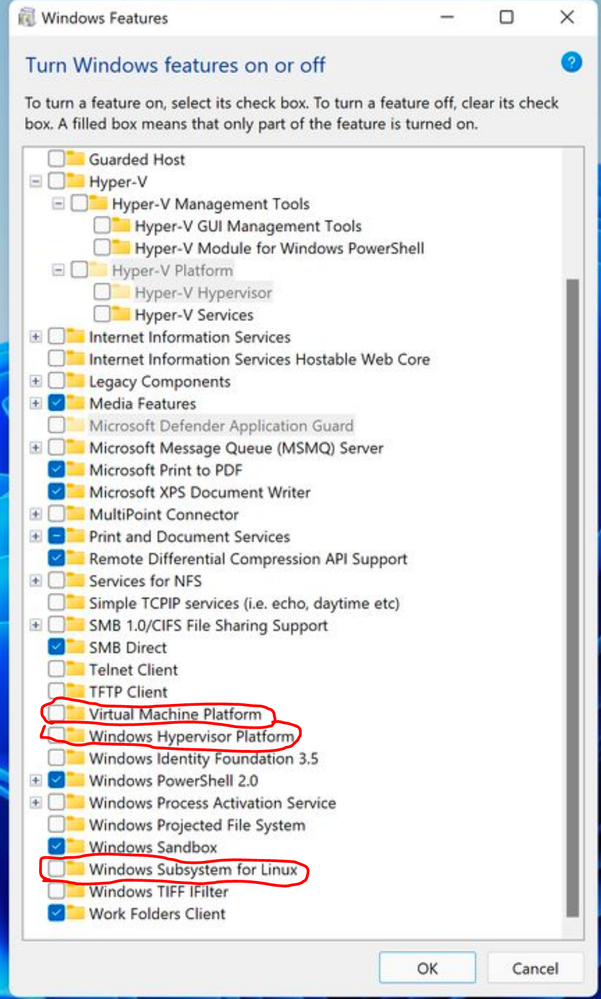Enable the Virtual Machine Platform checkbox
This screenshot has height=999, width=601.
57,714
